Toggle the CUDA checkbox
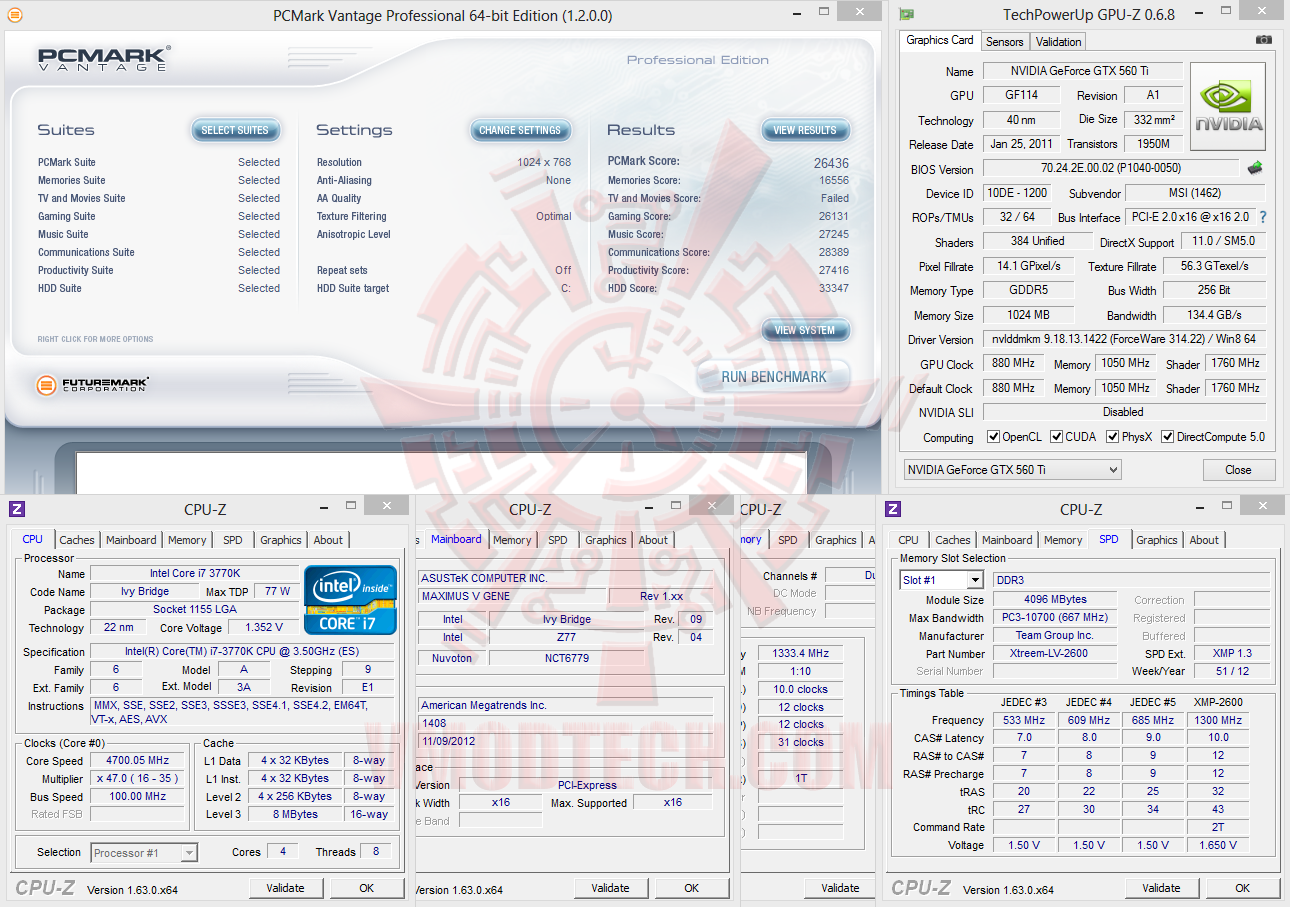 click(1057, 437)
